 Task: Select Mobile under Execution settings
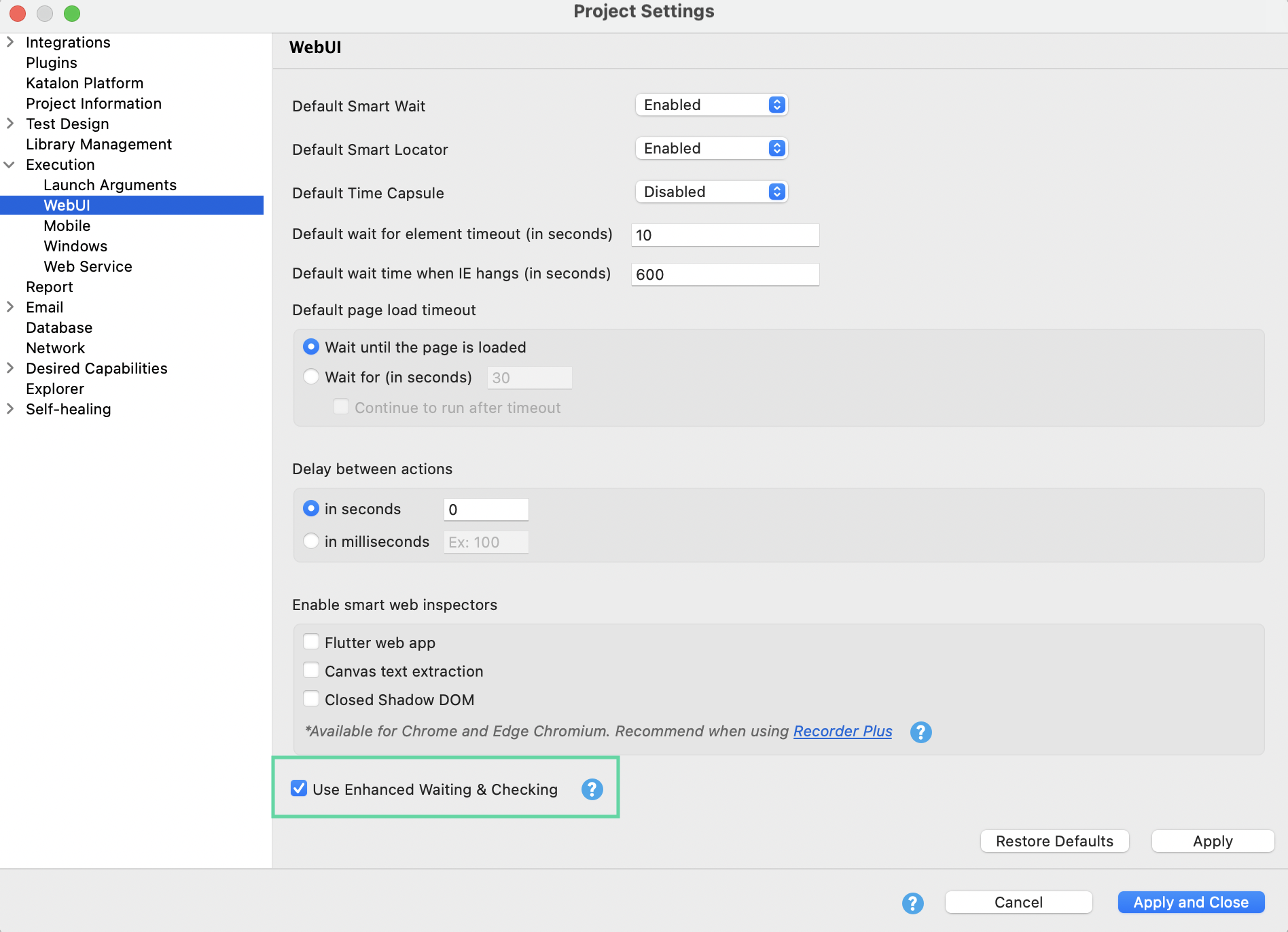(x=67, y=226)
